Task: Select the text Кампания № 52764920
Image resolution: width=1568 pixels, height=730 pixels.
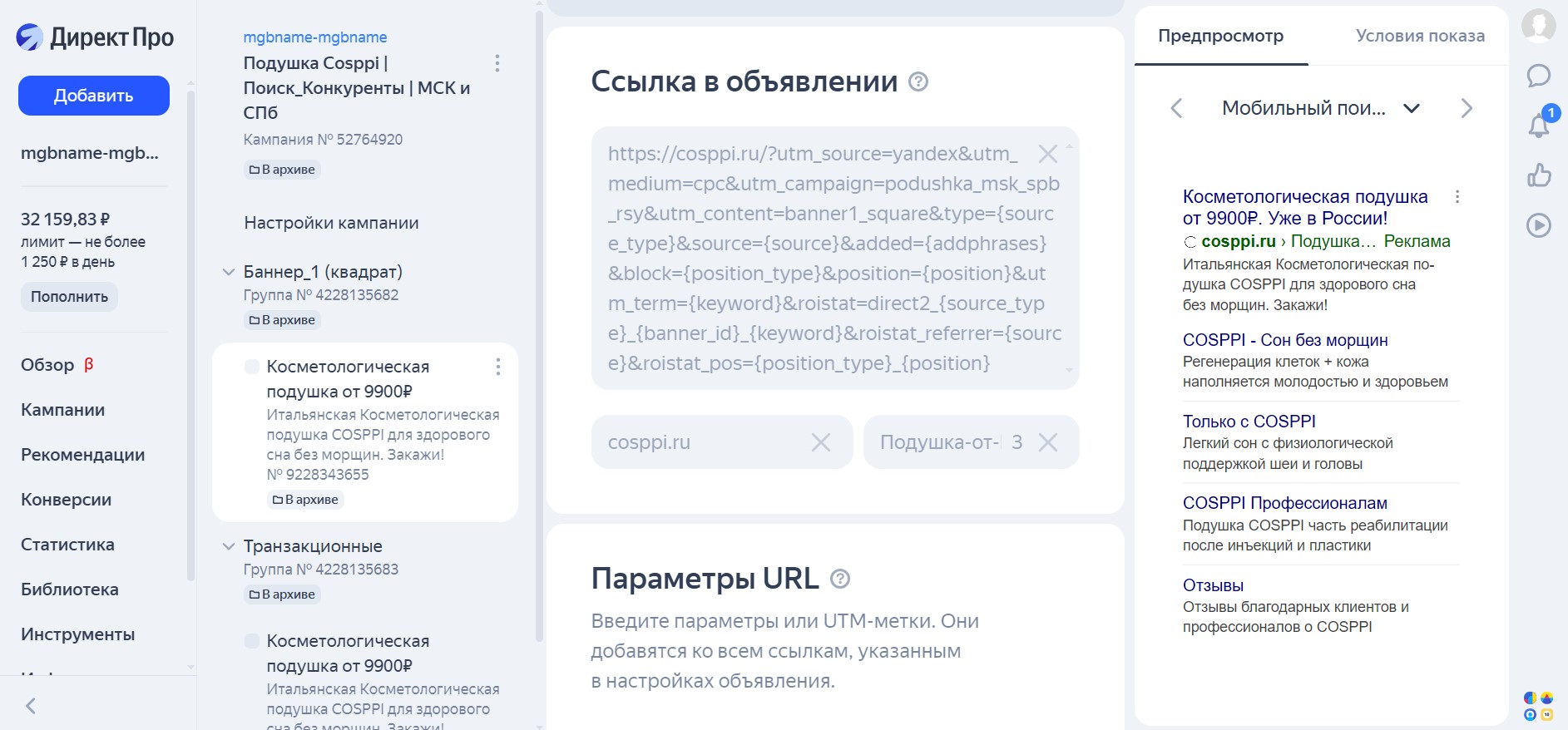Action: point(323,140)
